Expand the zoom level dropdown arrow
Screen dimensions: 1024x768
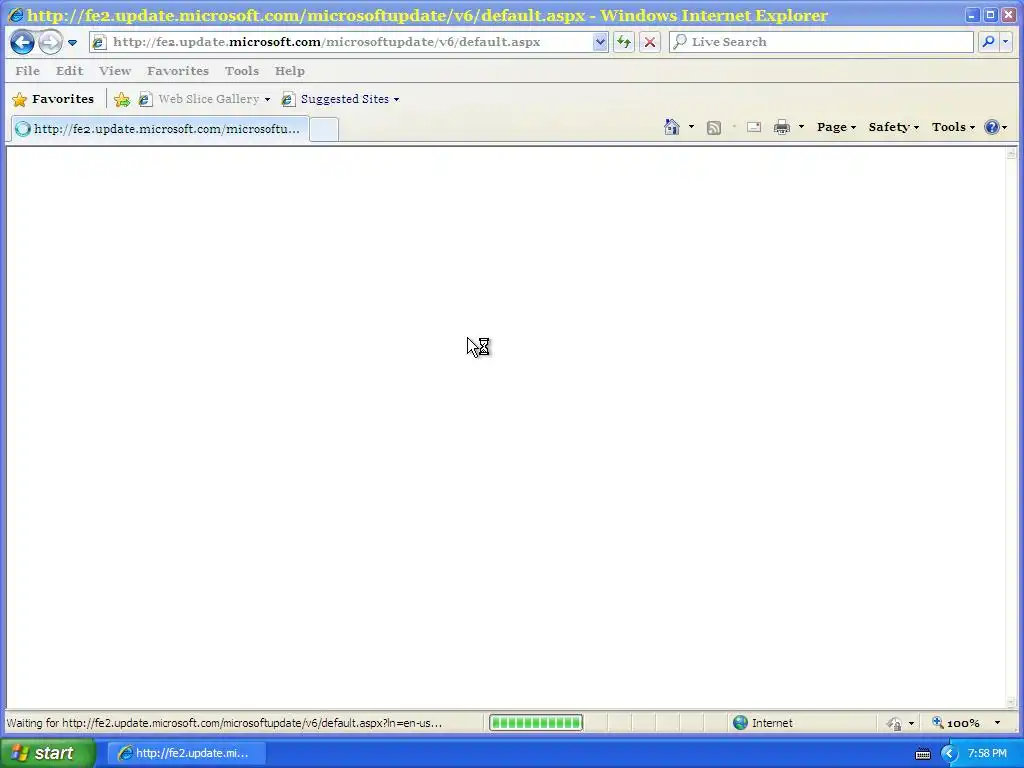click(997, 723)
